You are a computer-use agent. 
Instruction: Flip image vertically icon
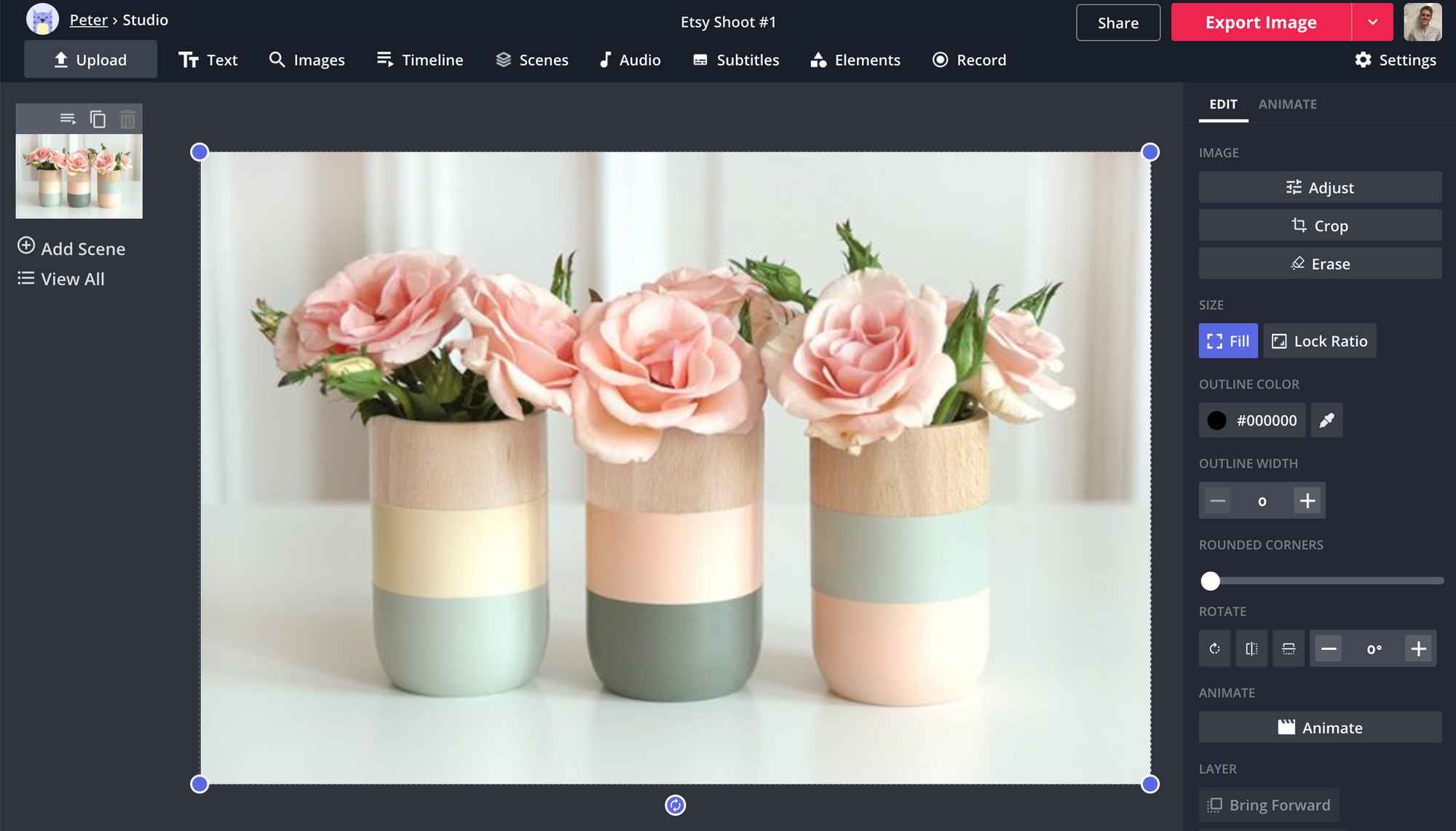1289,648
